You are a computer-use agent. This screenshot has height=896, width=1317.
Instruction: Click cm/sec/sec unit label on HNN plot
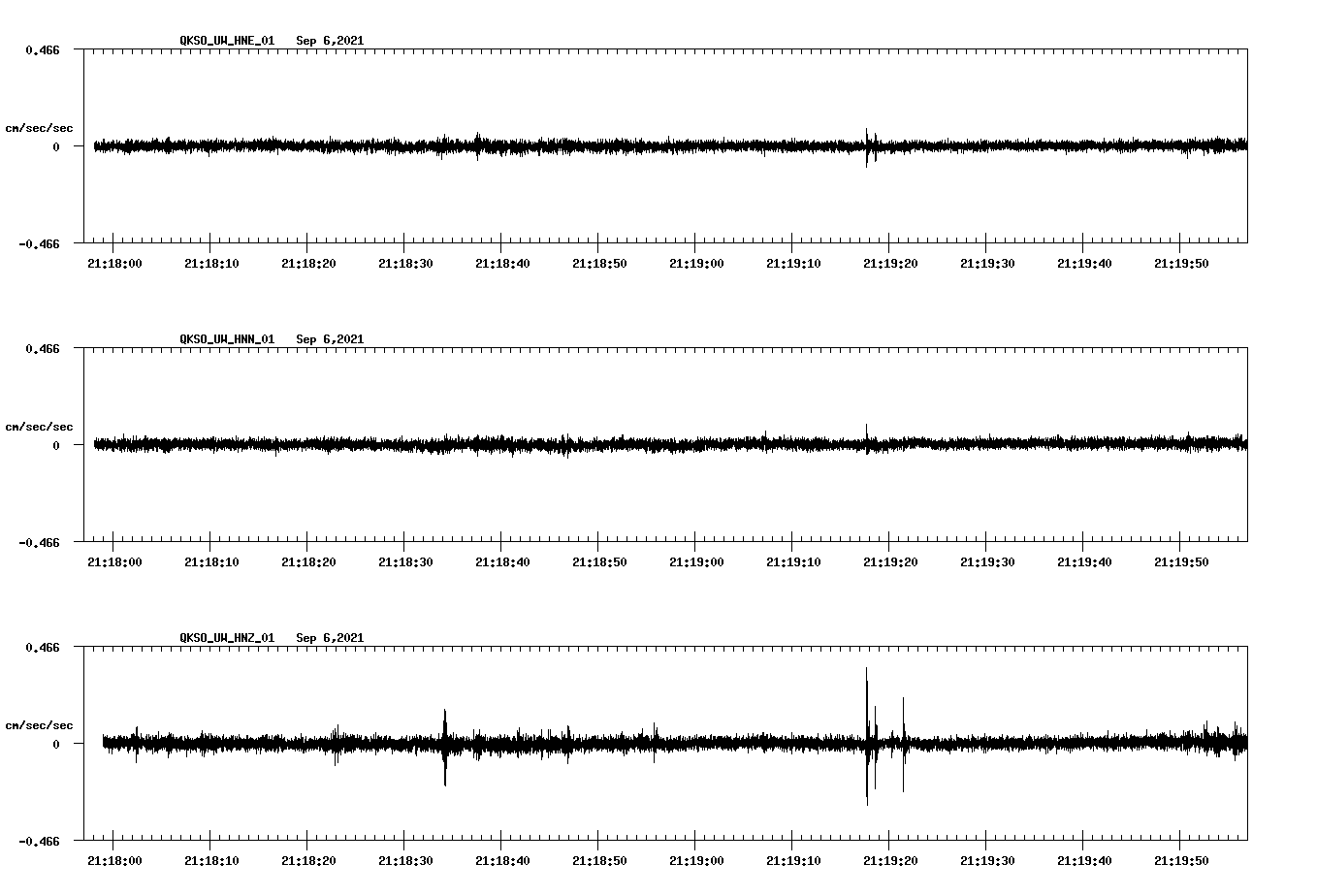[39, 427]
